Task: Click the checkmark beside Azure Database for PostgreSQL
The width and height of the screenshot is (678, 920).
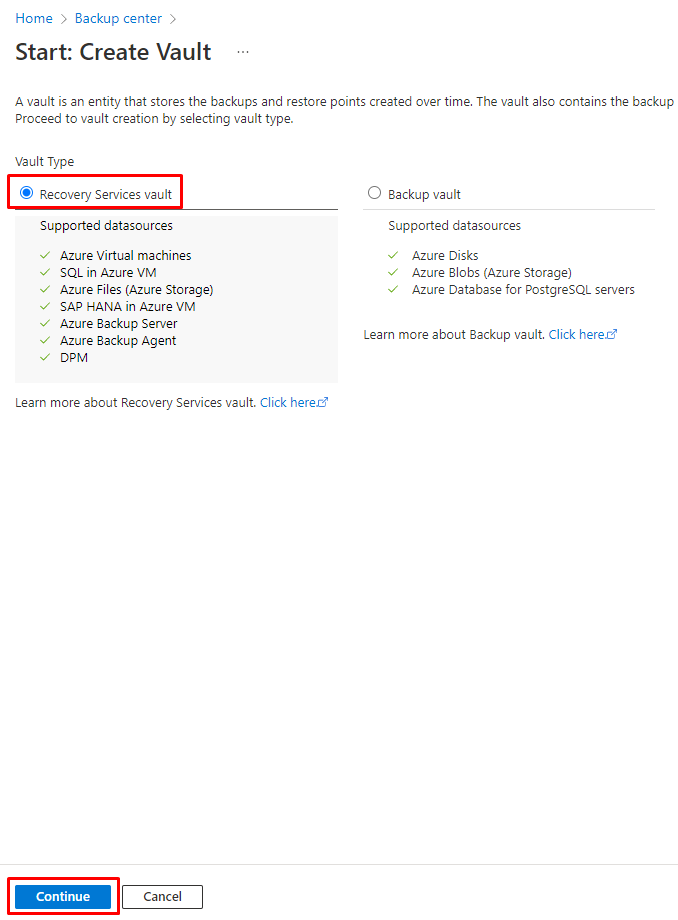Action: click(393, 289)
